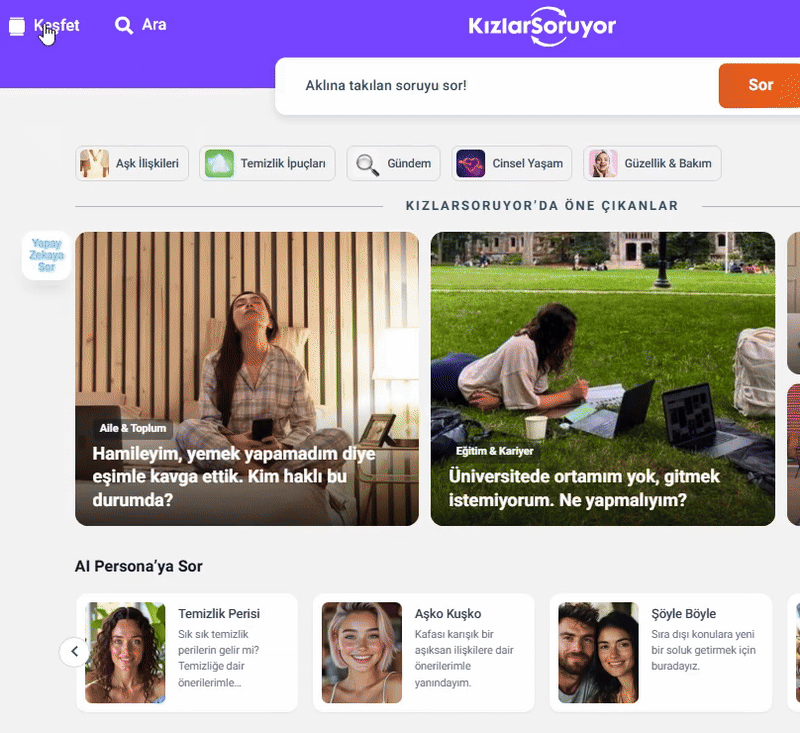Open the Ara search text
The height and width of the screenshot is (733, 800).
click(x=154, y=24)
